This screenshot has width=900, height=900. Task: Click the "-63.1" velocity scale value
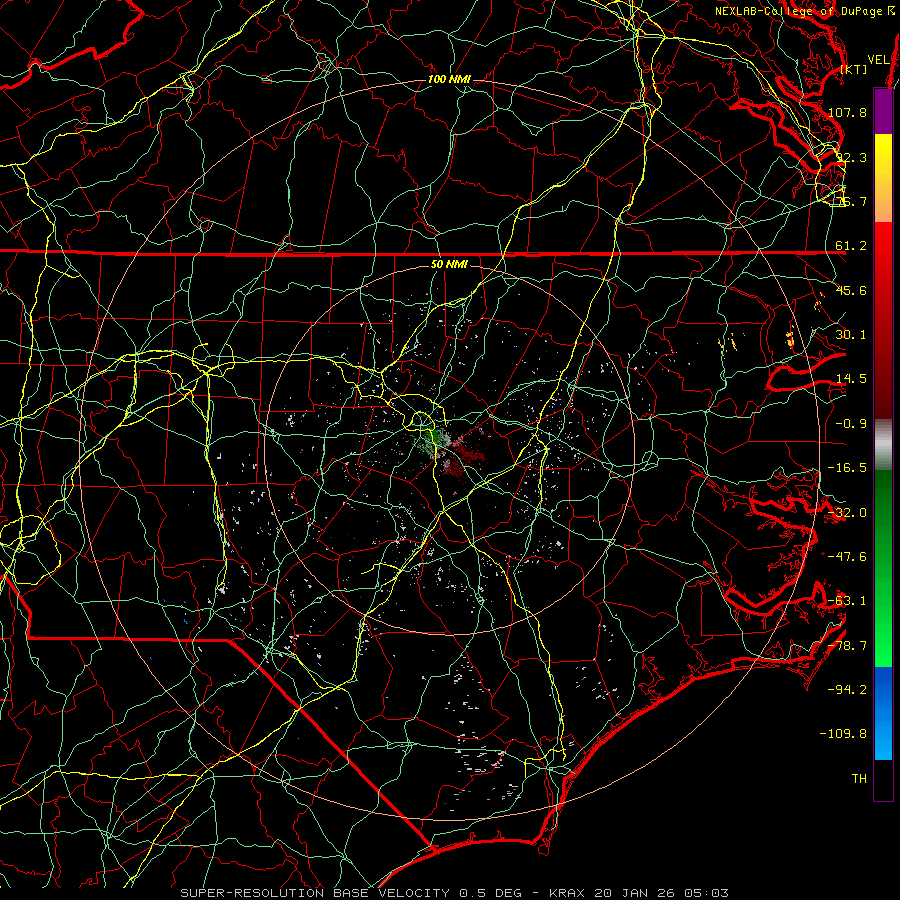point(848,601)
